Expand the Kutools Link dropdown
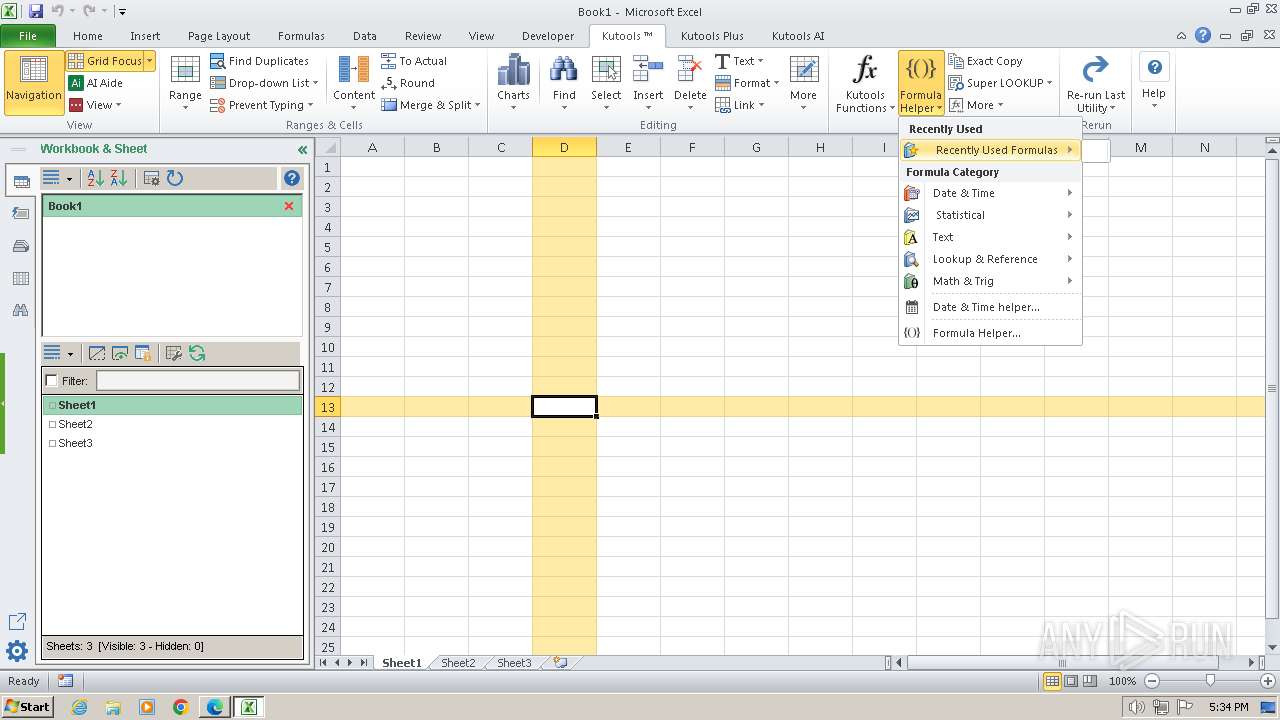 [x=739, y=105]
